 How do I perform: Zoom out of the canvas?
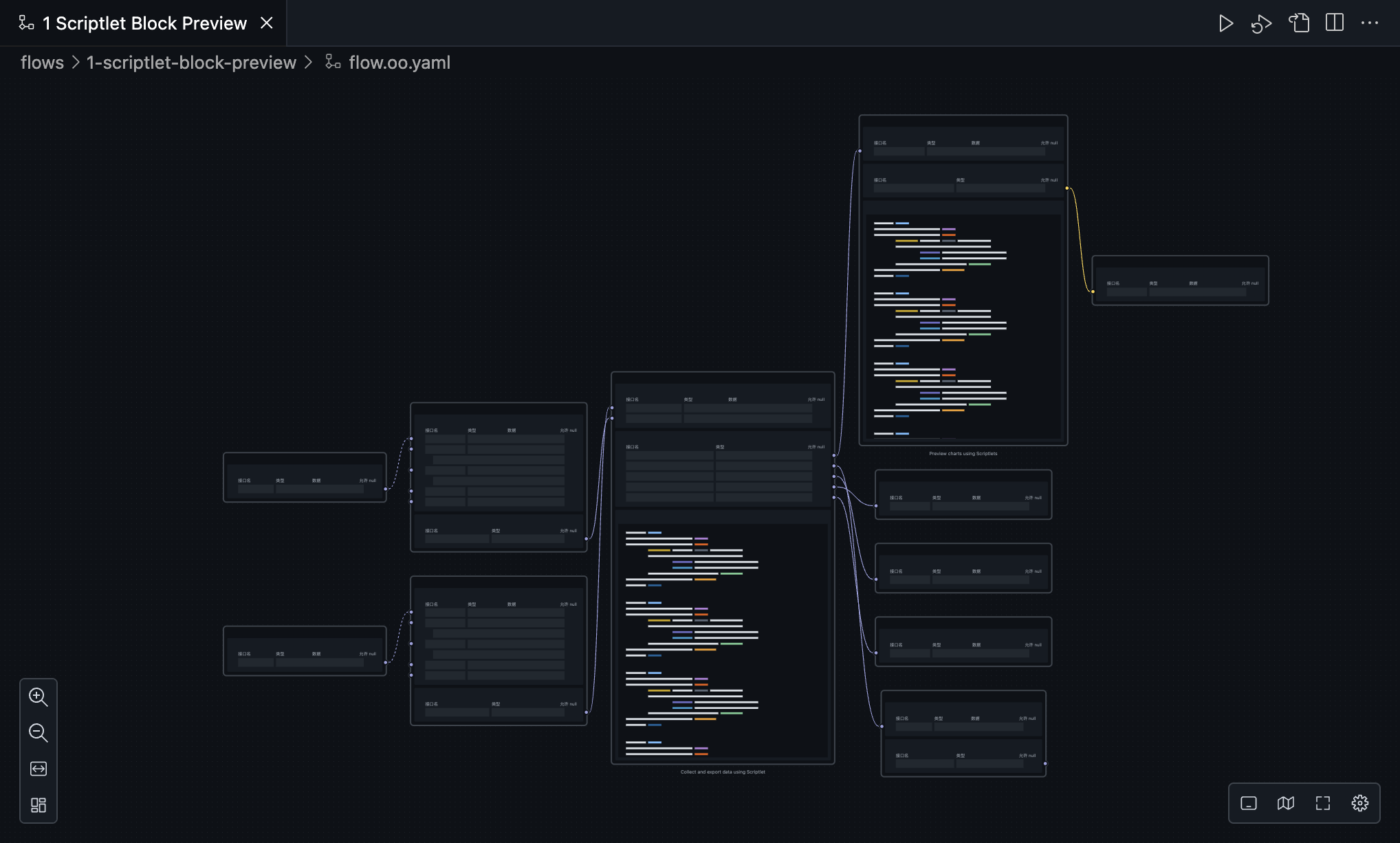pos(39,733)
